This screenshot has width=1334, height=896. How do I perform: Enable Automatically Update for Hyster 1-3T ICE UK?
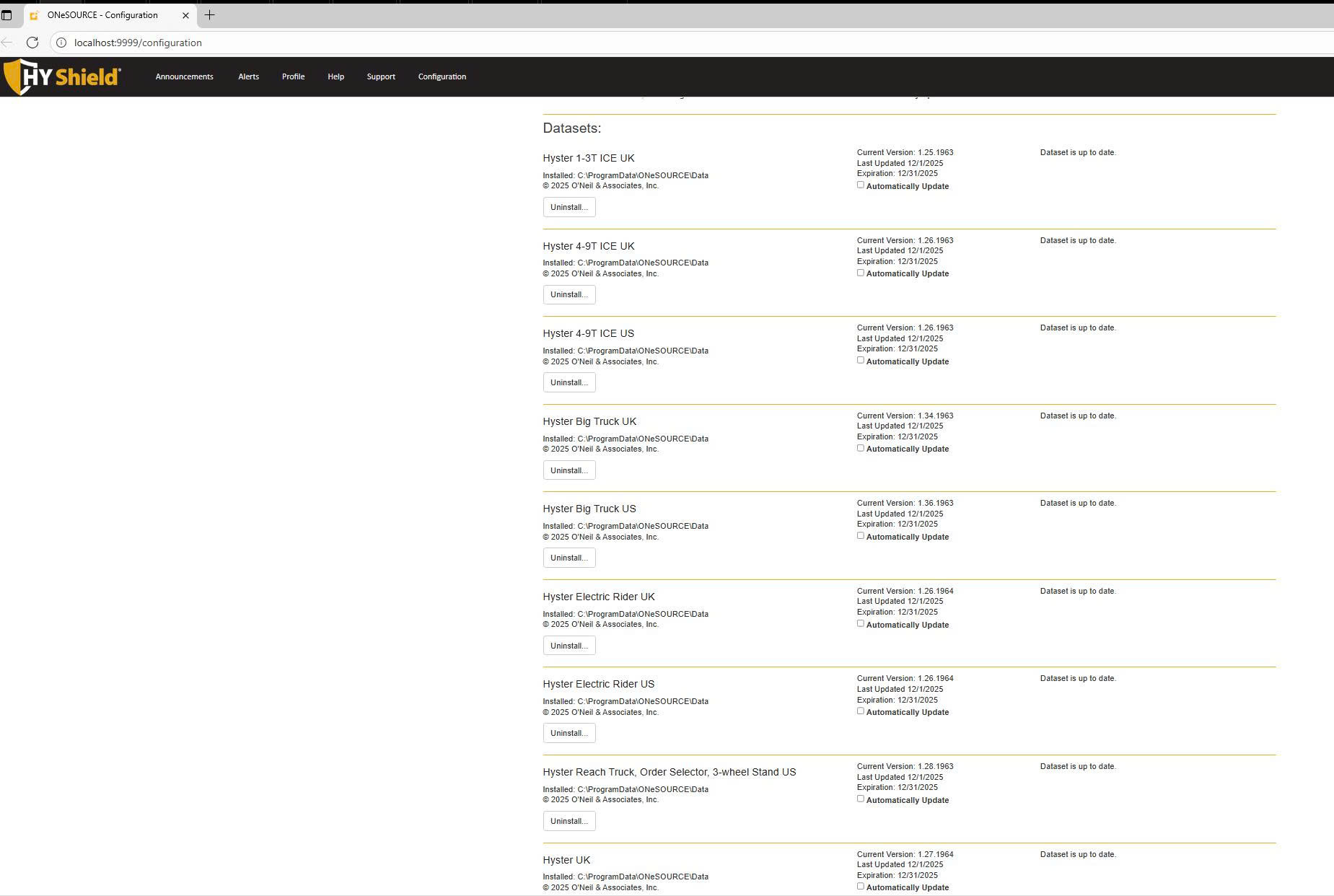(860, 185)
